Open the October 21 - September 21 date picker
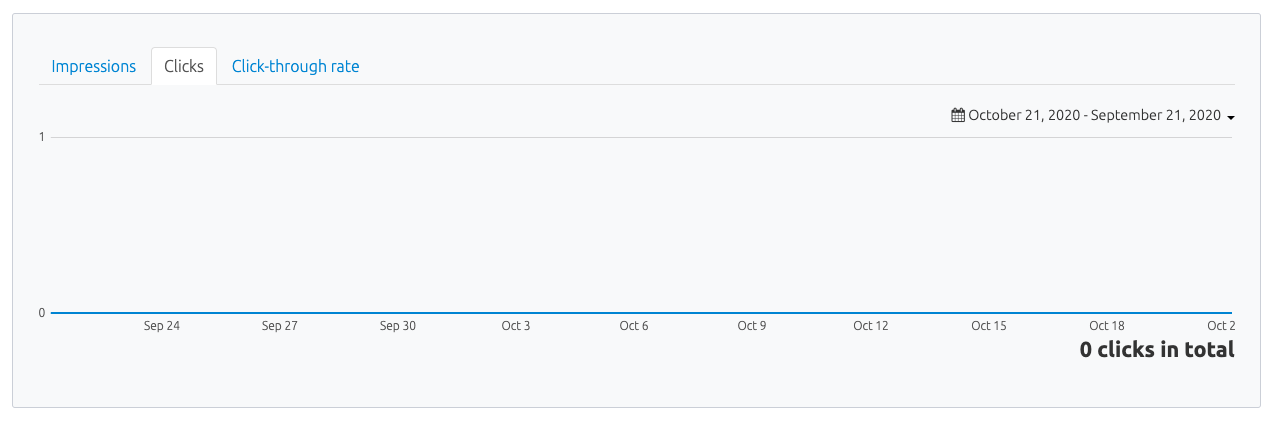This screenshot has height=424, width=1279. [1093, 116]
